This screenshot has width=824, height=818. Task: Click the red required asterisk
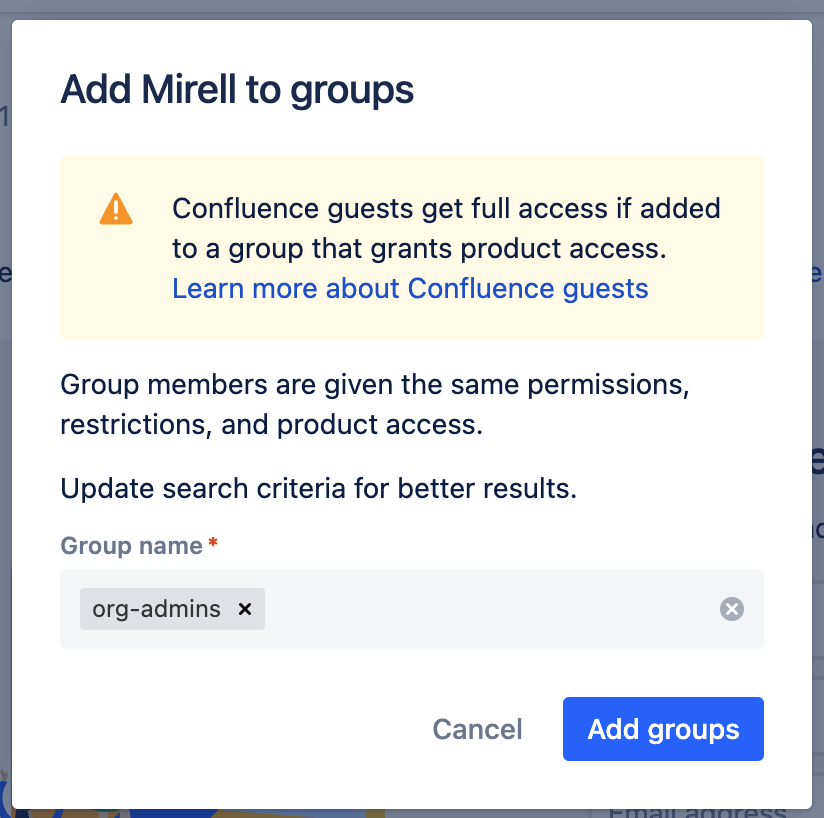(213, 542)
